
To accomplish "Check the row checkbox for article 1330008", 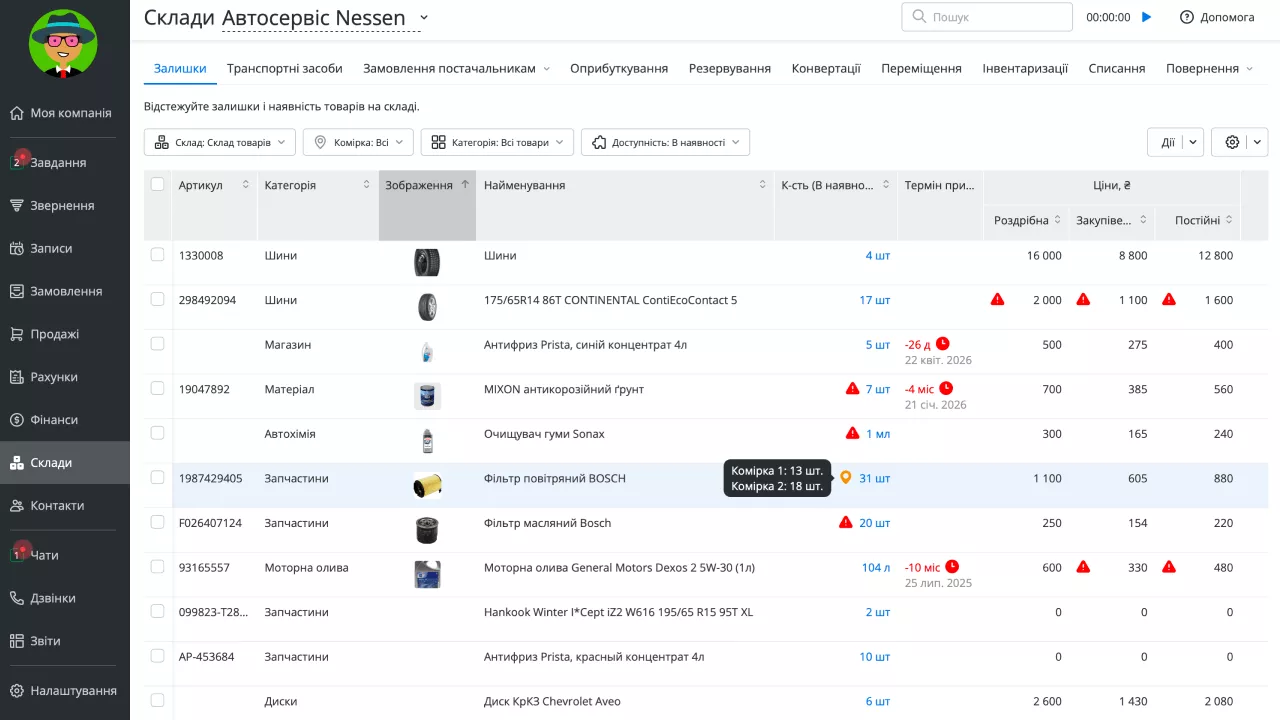I will (157, 255).
